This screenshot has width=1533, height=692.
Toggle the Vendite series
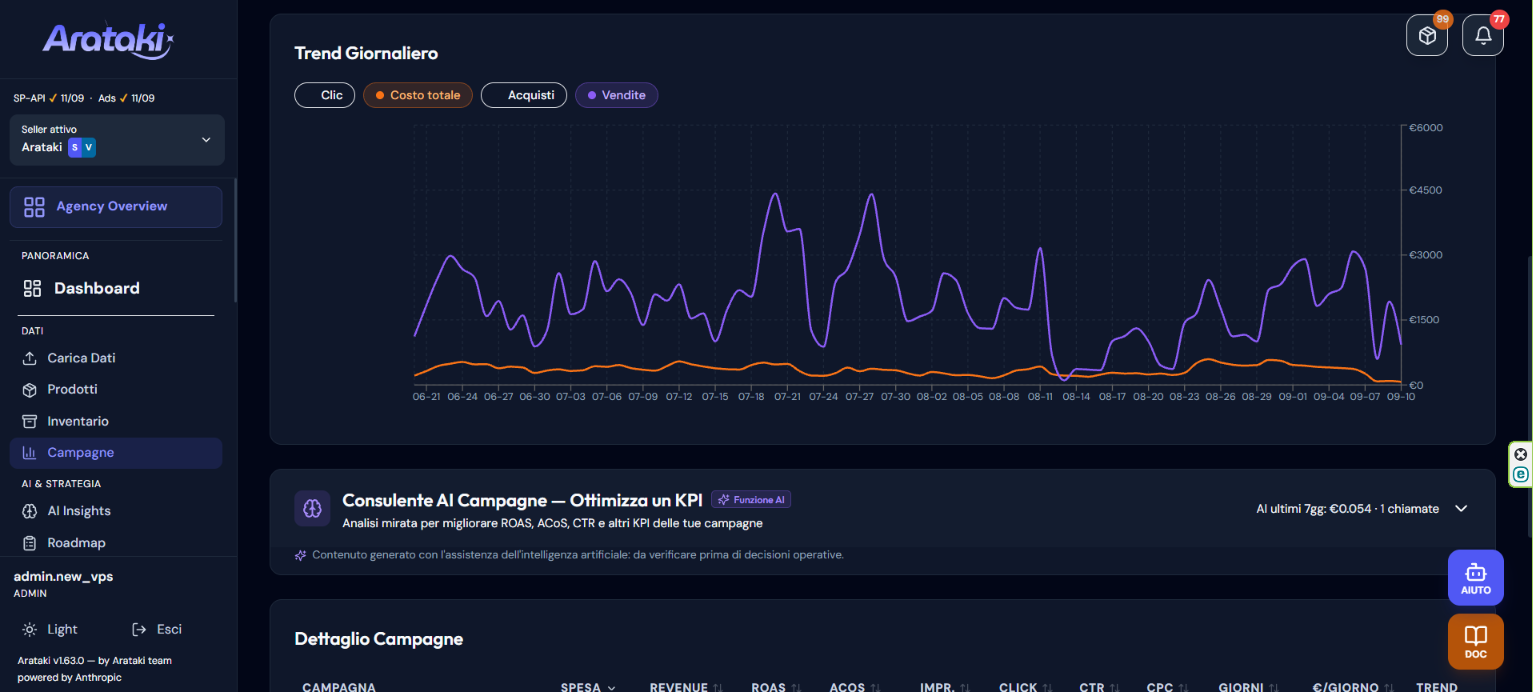click(x=616, y=95)
